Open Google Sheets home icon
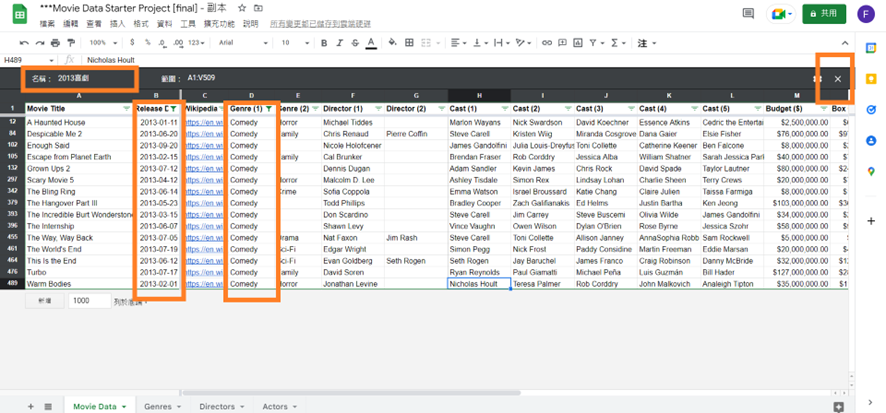886x413 pixels. [x=19, y=13]
